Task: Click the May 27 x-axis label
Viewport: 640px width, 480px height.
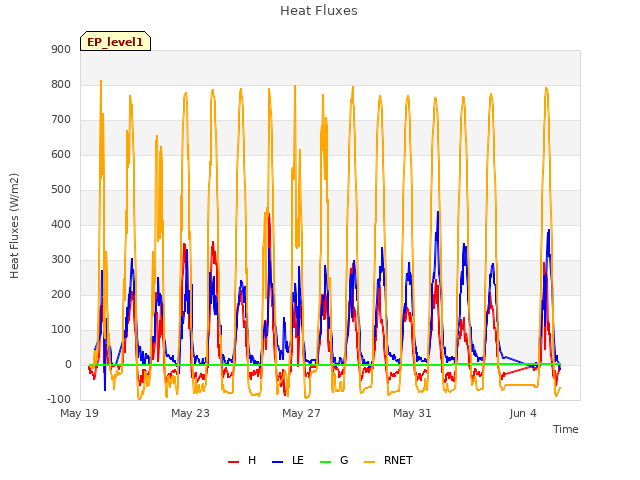Action: 301,413
